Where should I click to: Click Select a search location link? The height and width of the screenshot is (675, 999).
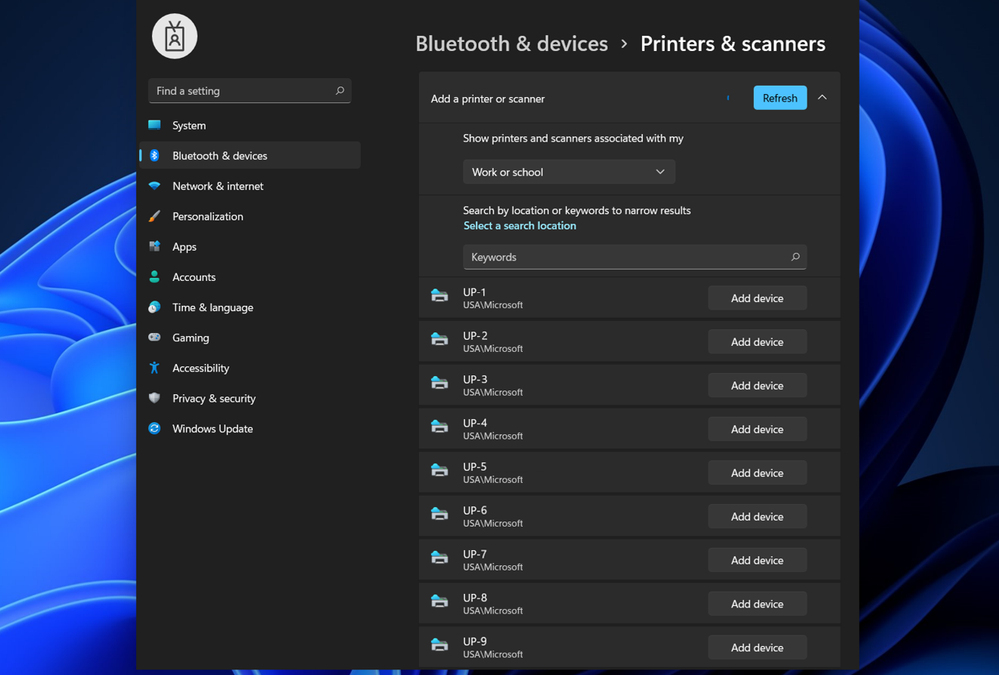[520, 226]
